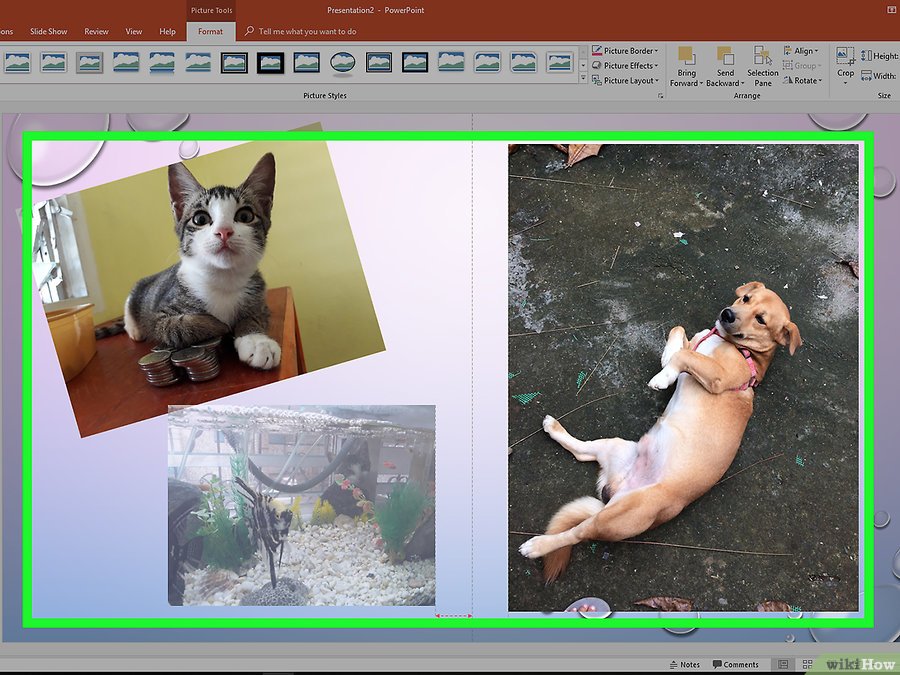Apply the thick black frame picture style
The image size is (900, 675).
[x=270, y=63]
